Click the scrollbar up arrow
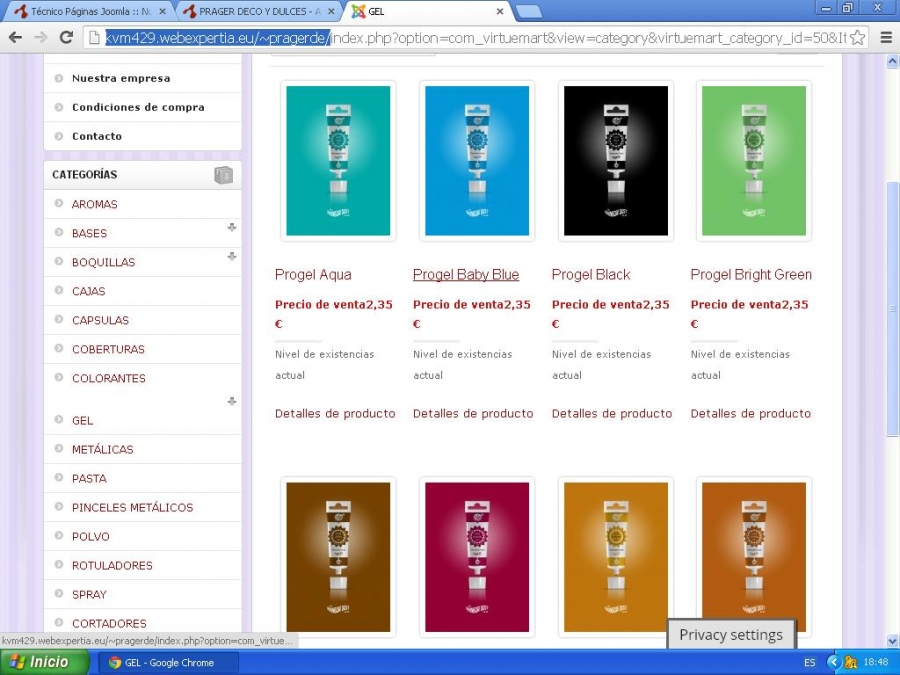 [x=892, y=60]
